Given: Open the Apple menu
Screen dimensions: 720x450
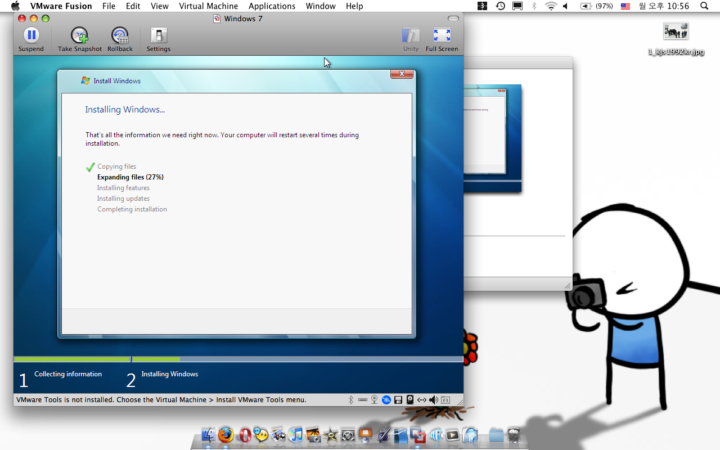Looking at the screenshot, I should coord(15,6).
